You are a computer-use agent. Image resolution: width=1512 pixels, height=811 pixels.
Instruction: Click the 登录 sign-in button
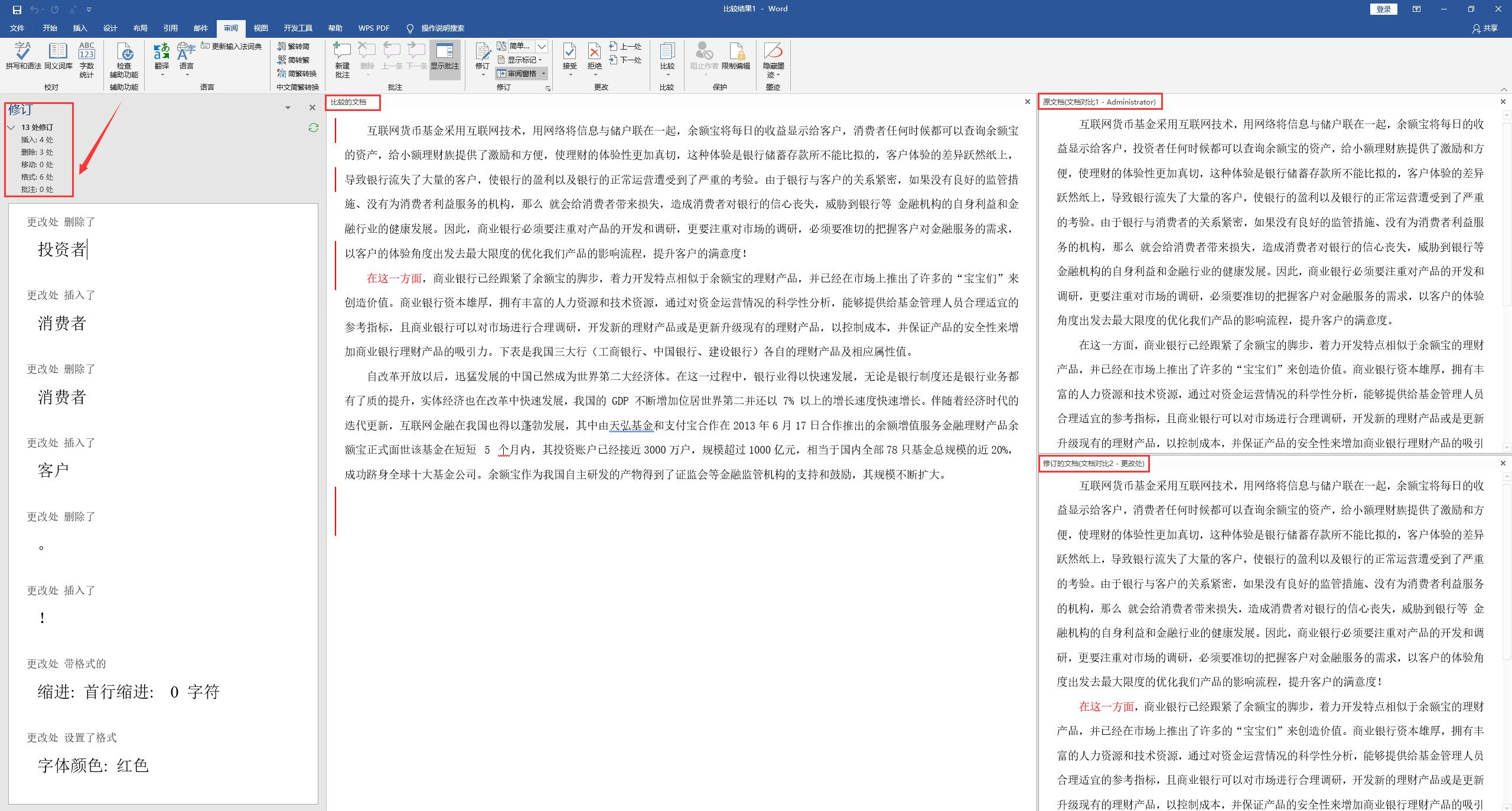(x=1383, y=9)
